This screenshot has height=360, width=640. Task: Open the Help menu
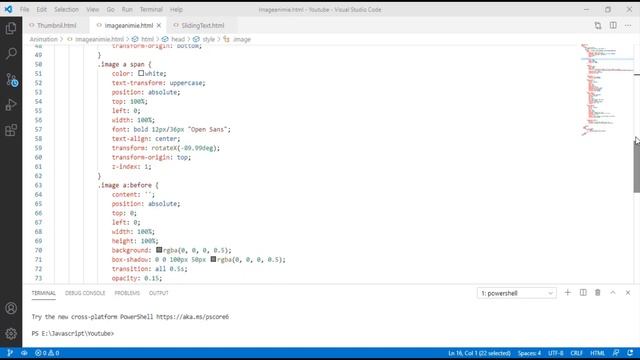(176, 9)
